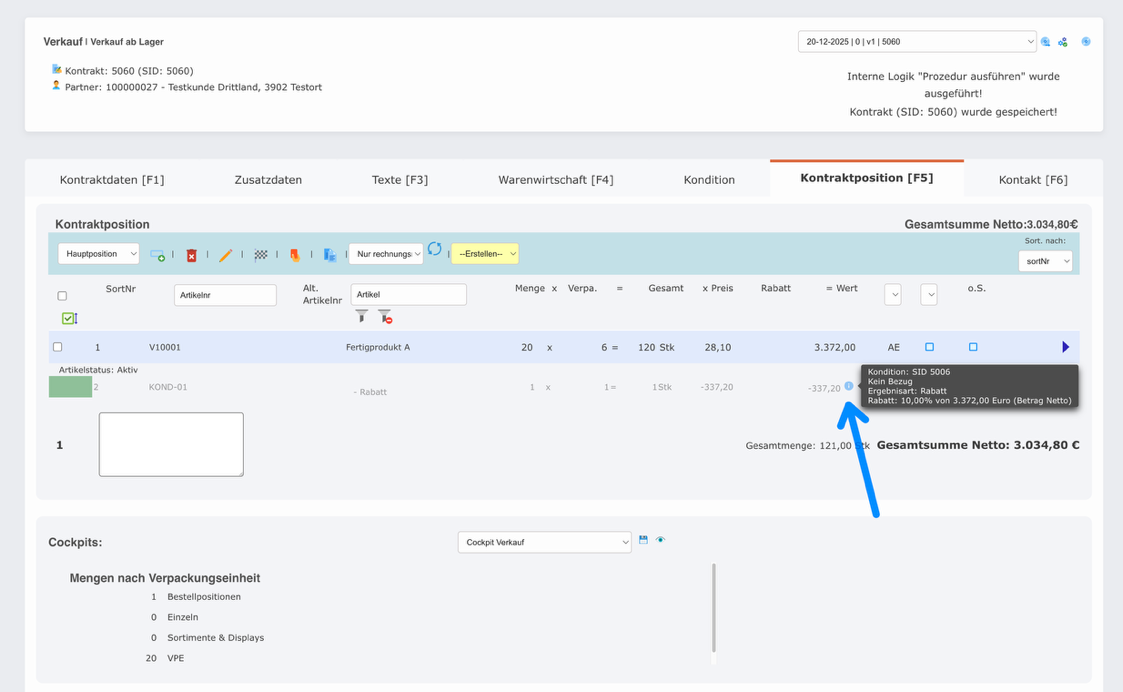
Task: Open the '--Erstellen--' dropdown
Action: pyautogui.click(x=485, y=254)
